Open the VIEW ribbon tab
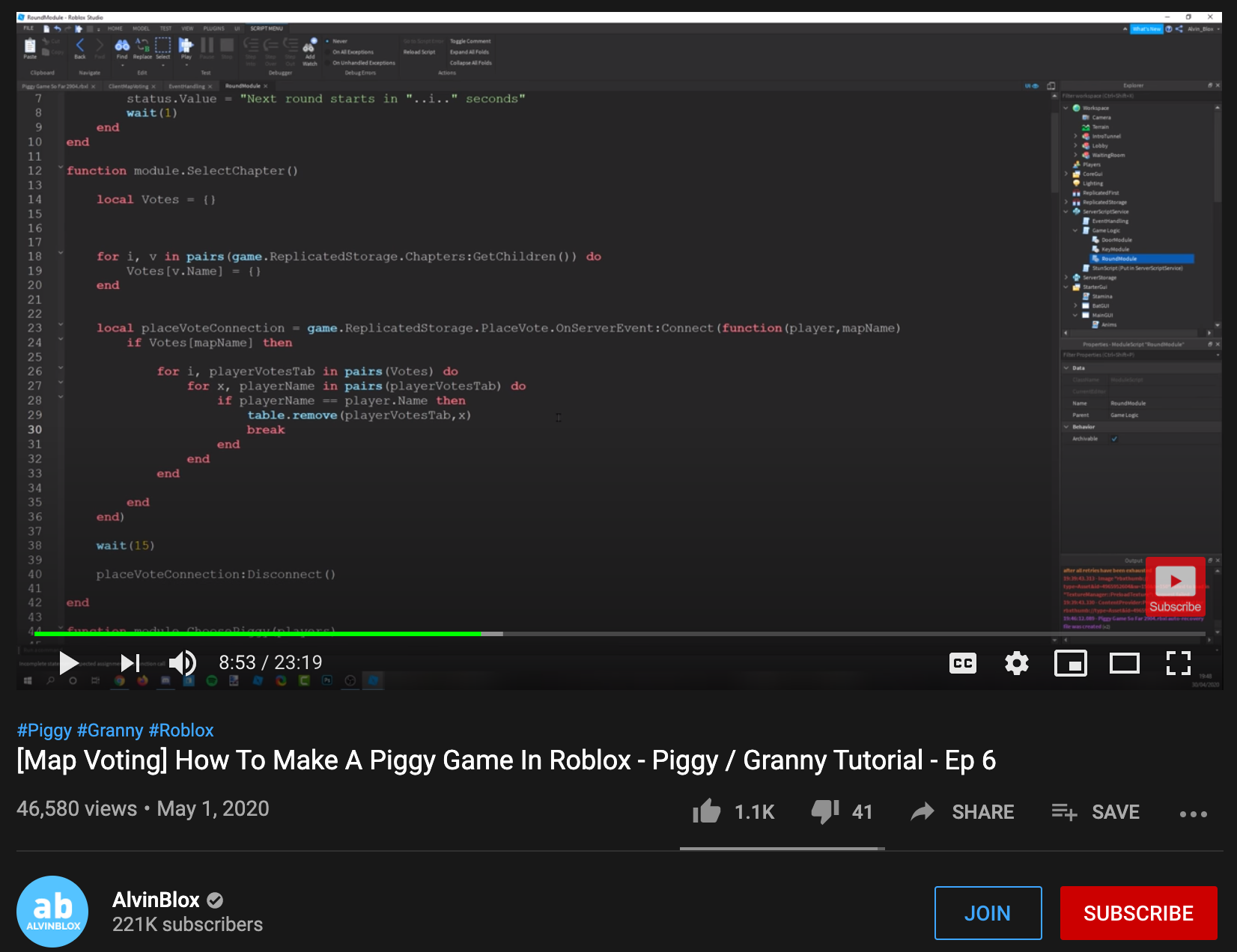 tap(187, 28)
